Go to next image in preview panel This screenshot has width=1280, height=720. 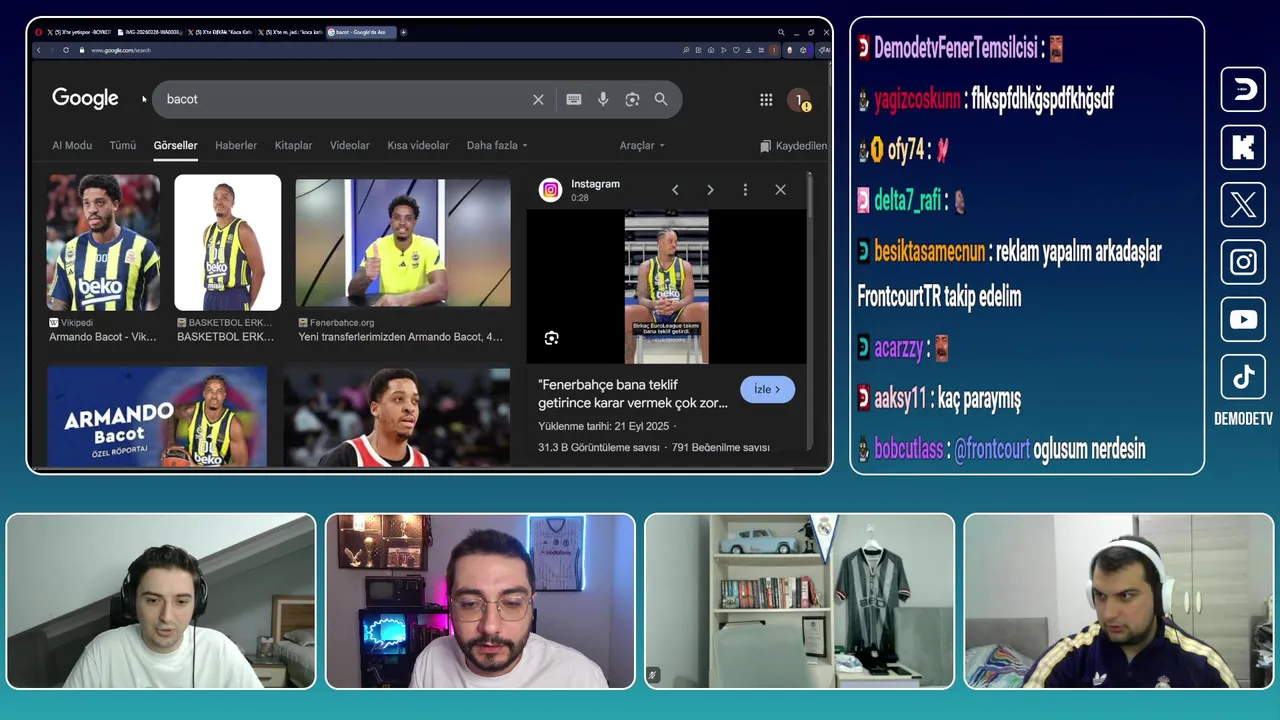(710, 190)
